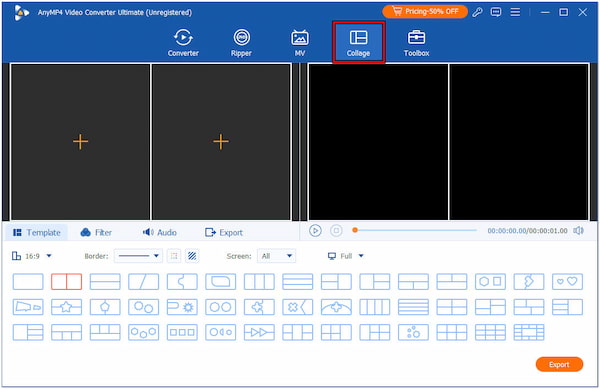Viewport: 600px width, 389px height.
Task: Toggle the preview volume speaker icon
Action: pos(578,231)
